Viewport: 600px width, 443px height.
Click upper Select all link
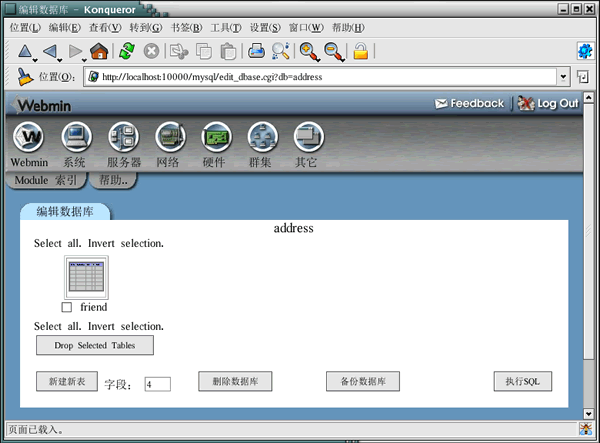coord(57,243)
